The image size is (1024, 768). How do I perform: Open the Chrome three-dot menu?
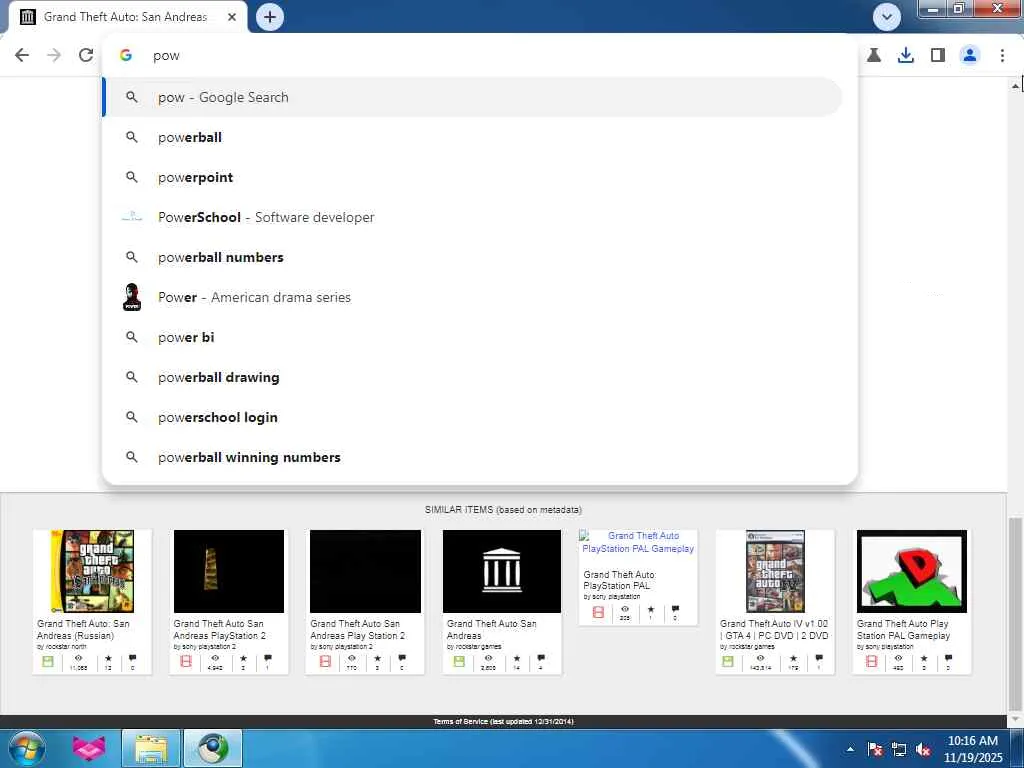point(1002,55)
